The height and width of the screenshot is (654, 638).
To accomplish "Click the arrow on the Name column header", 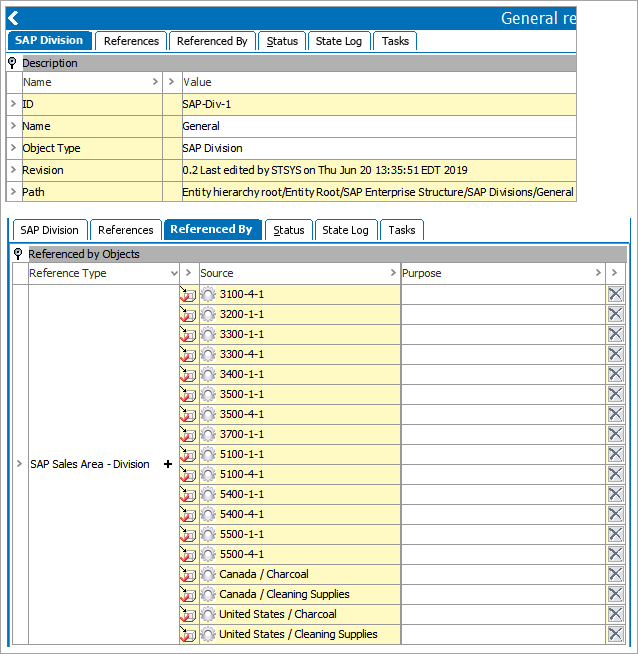I will [x=155, y=82].
